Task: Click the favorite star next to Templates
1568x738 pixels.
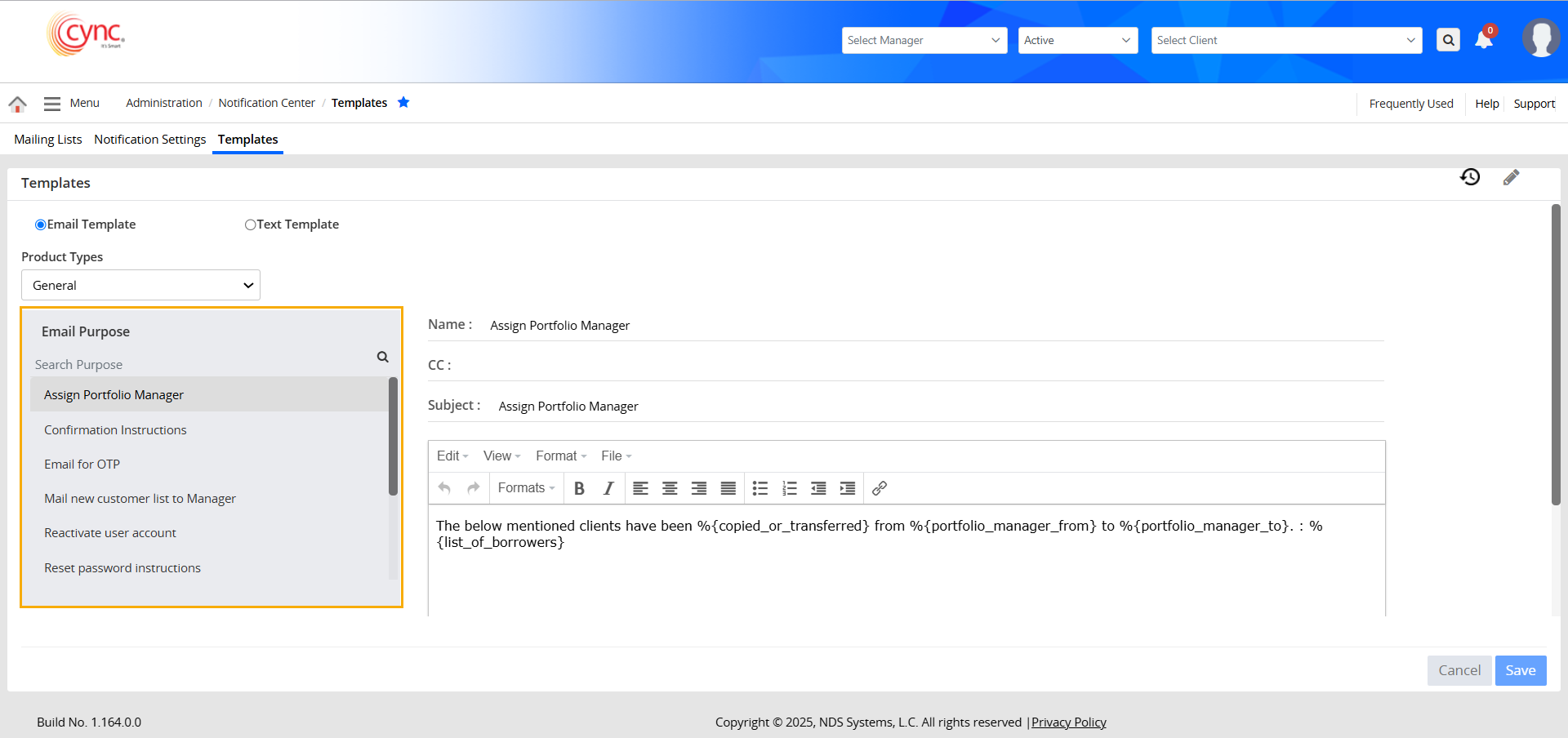Action: (403, 102)
